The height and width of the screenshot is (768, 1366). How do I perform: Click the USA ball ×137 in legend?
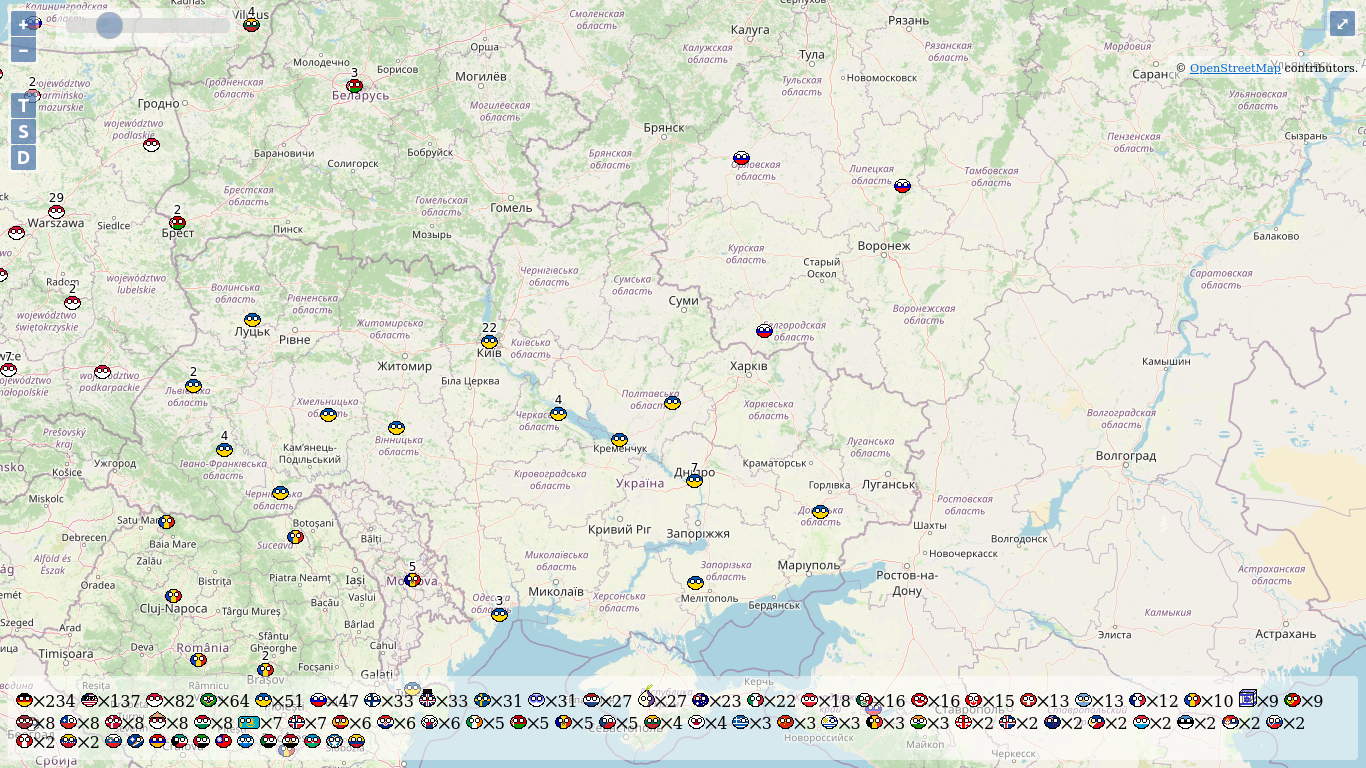pyautogui.click(x=89, y=701)
